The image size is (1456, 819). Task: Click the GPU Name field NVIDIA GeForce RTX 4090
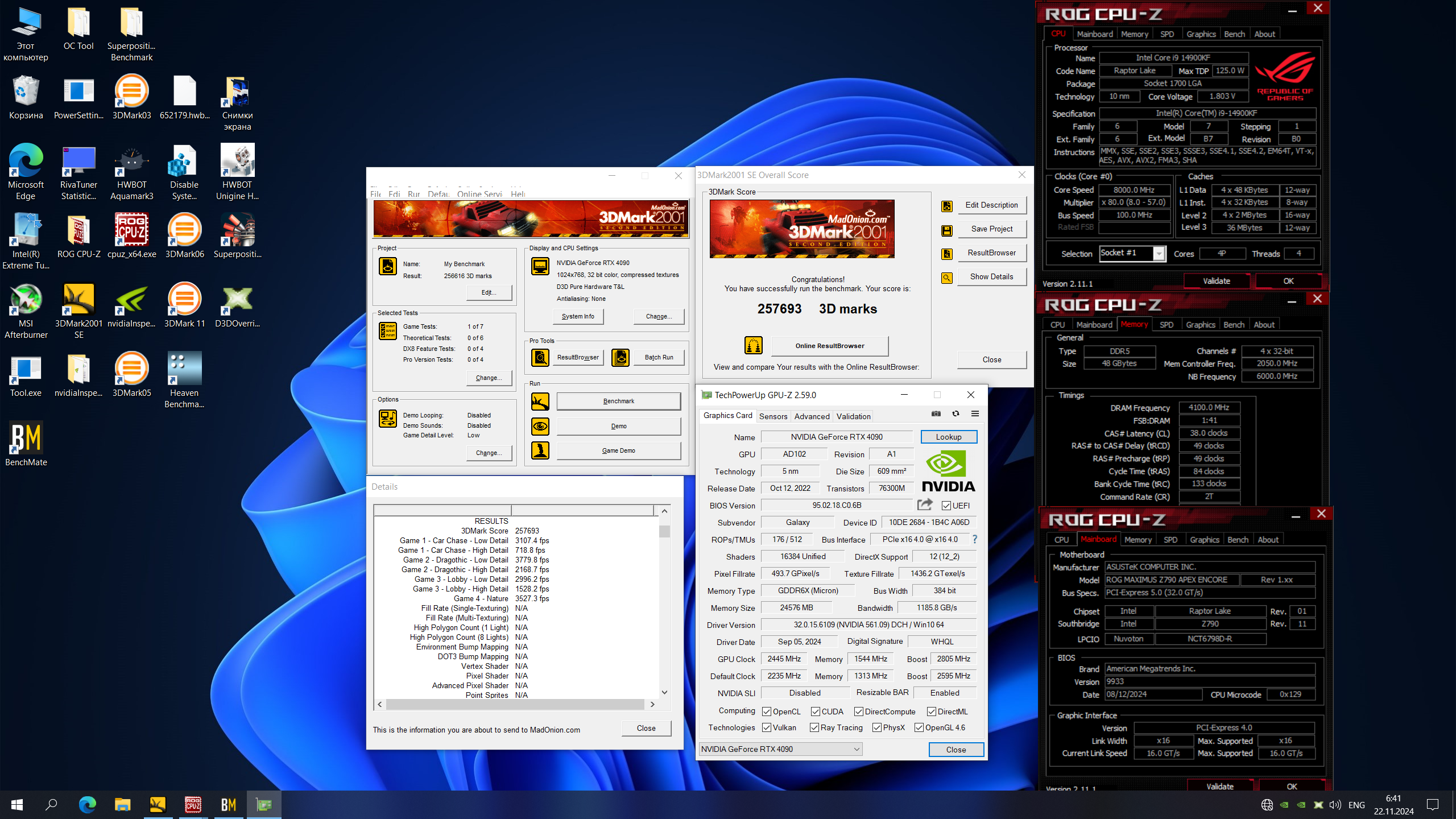837,437
